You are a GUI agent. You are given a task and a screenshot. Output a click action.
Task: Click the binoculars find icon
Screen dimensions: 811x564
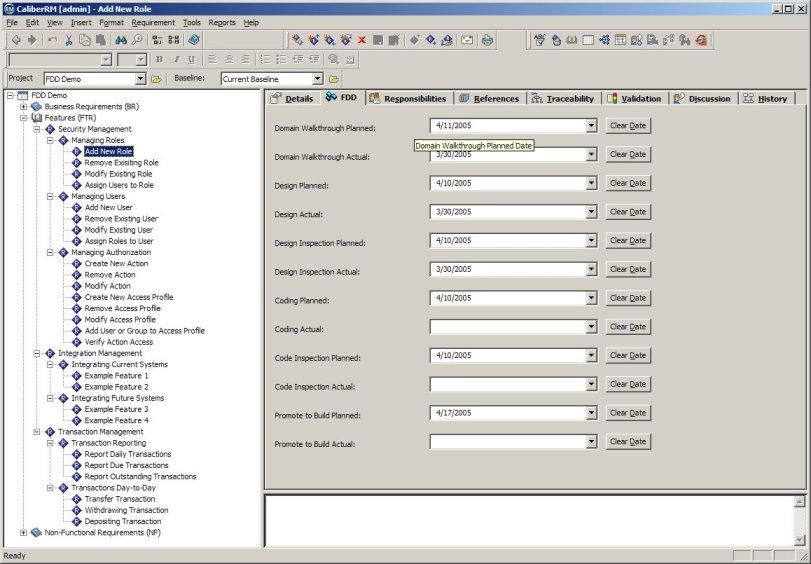tap(121, 40)
